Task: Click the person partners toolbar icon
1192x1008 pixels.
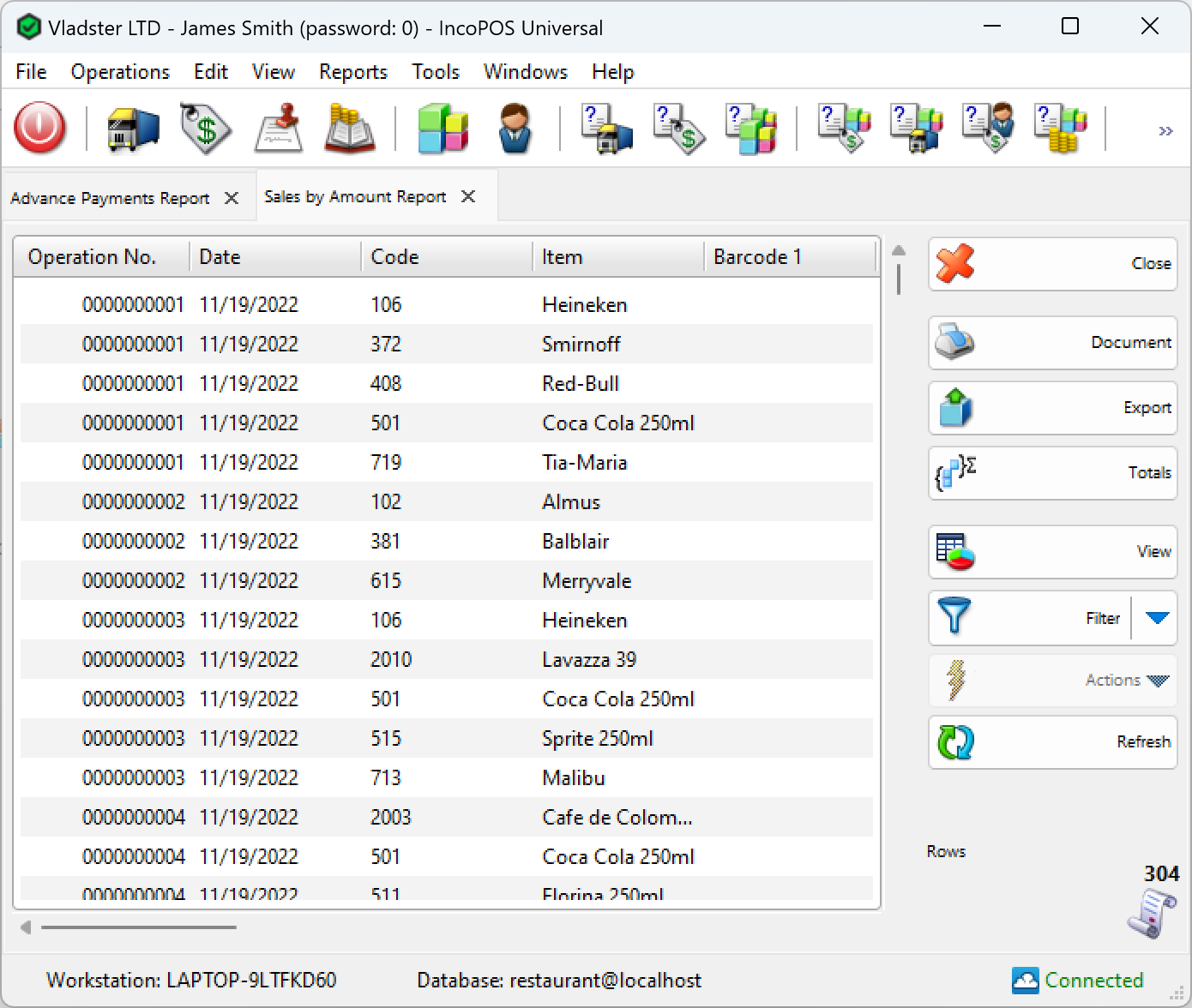Action: coord(515,129)
